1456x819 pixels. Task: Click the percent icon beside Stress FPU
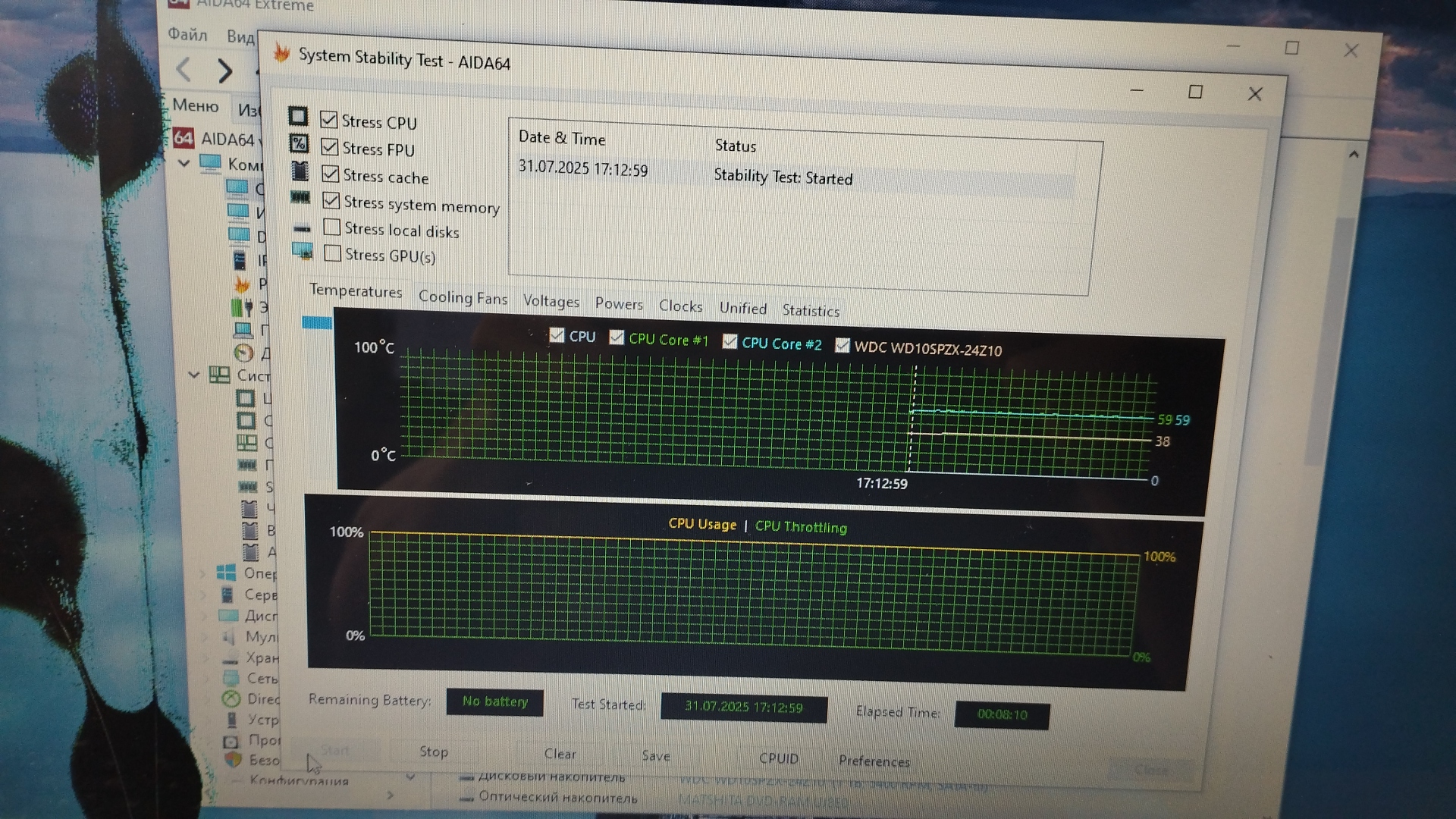(x=299, y=144)
